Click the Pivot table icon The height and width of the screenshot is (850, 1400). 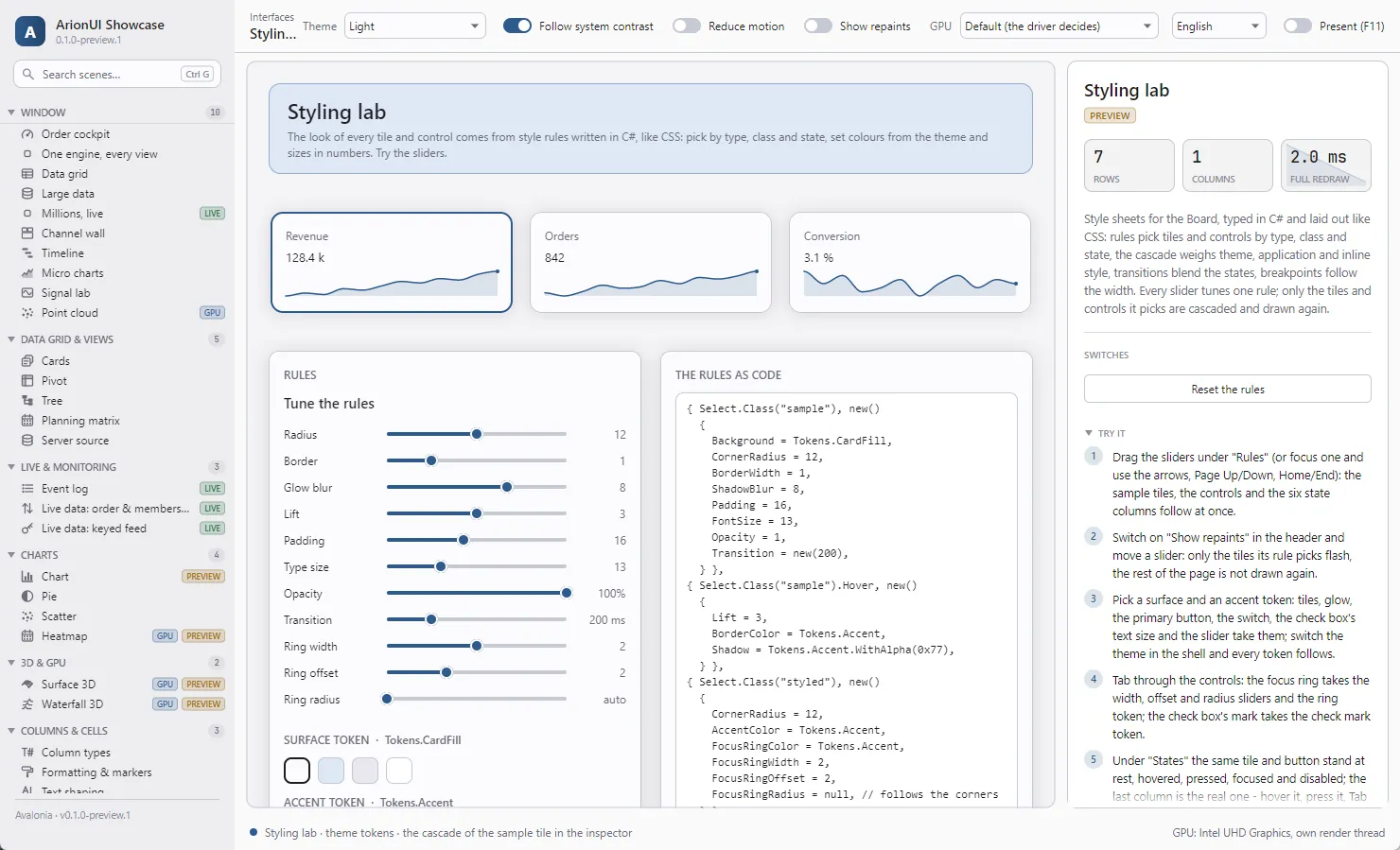click(x=27, y=381)
